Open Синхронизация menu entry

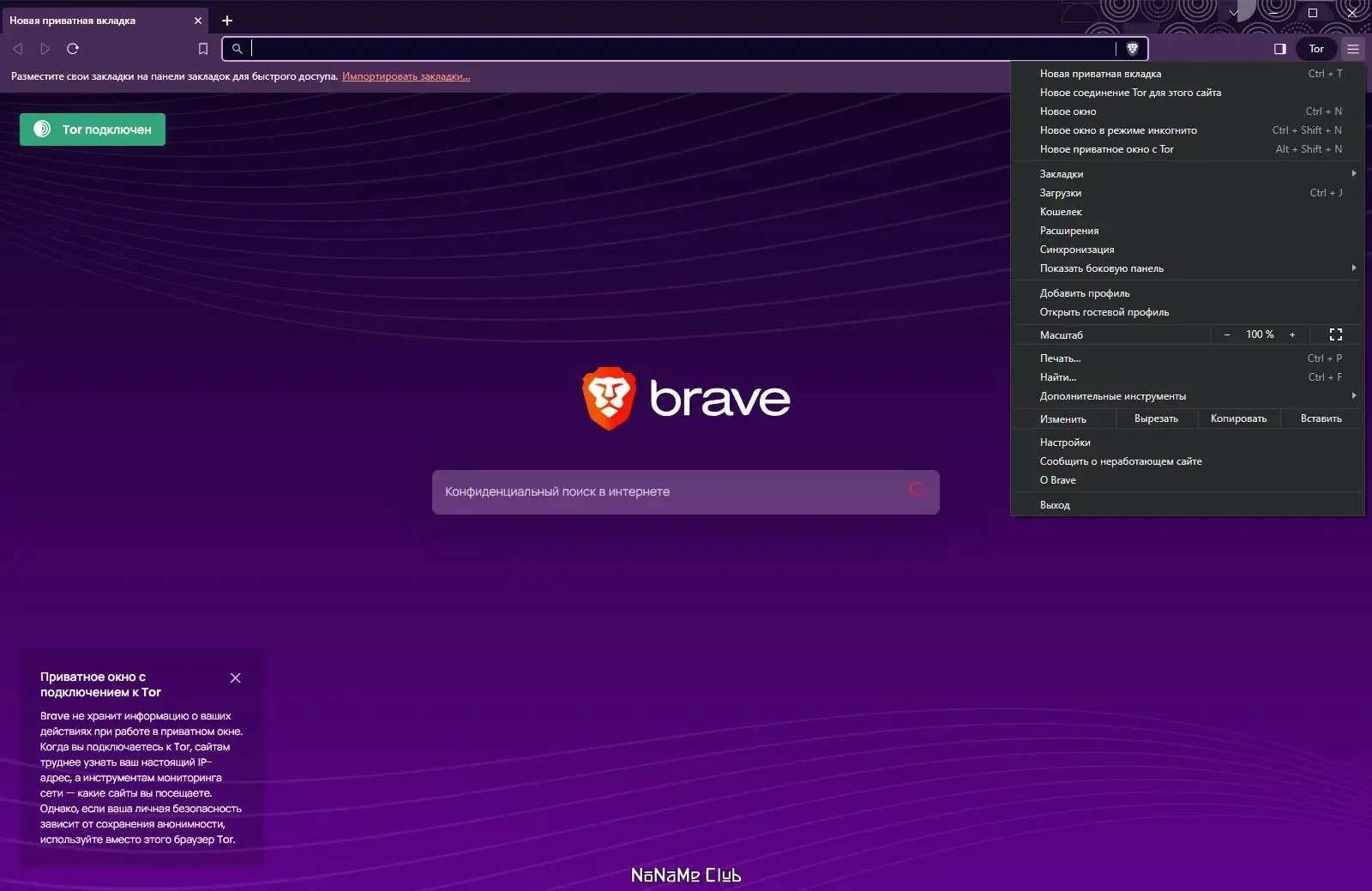pyautogui.click(x=1188, y=250)
